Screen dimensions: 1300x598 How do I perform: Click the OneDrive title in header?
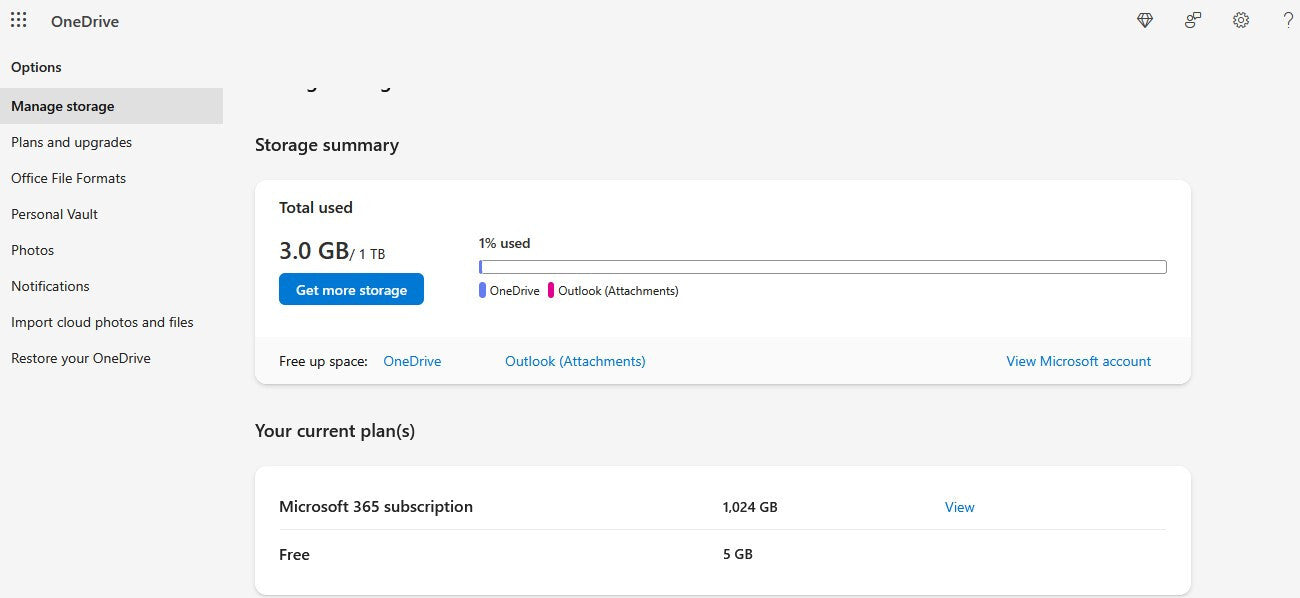(85, 21)
